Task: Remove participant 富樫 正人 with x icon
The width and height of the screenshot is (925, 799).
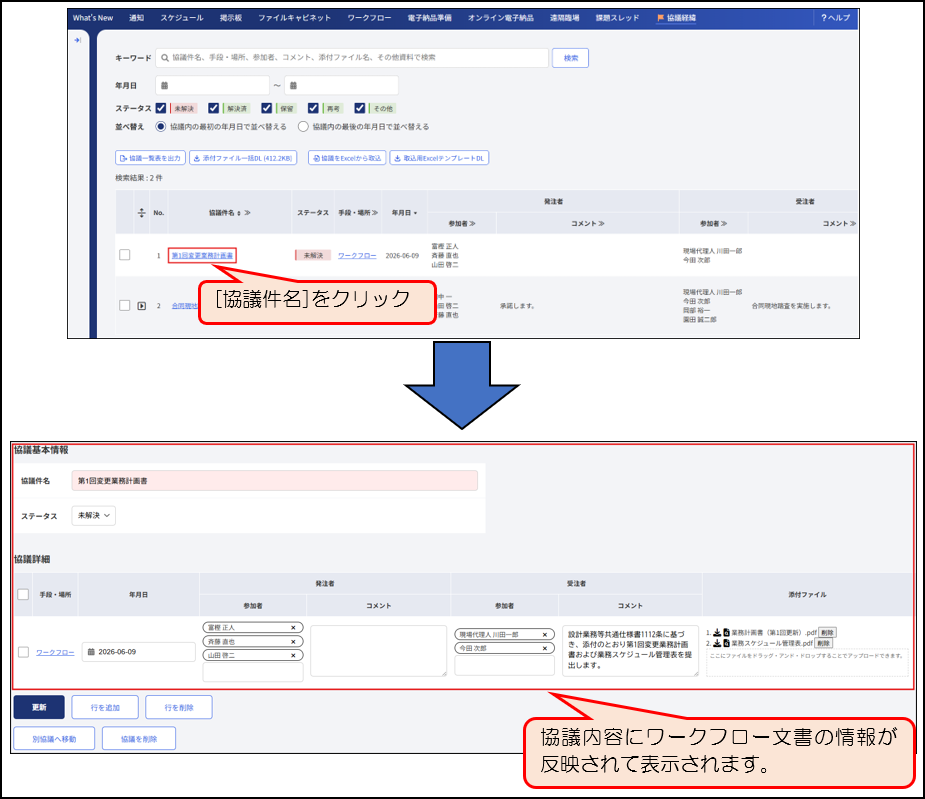Action: click(293, 627)
